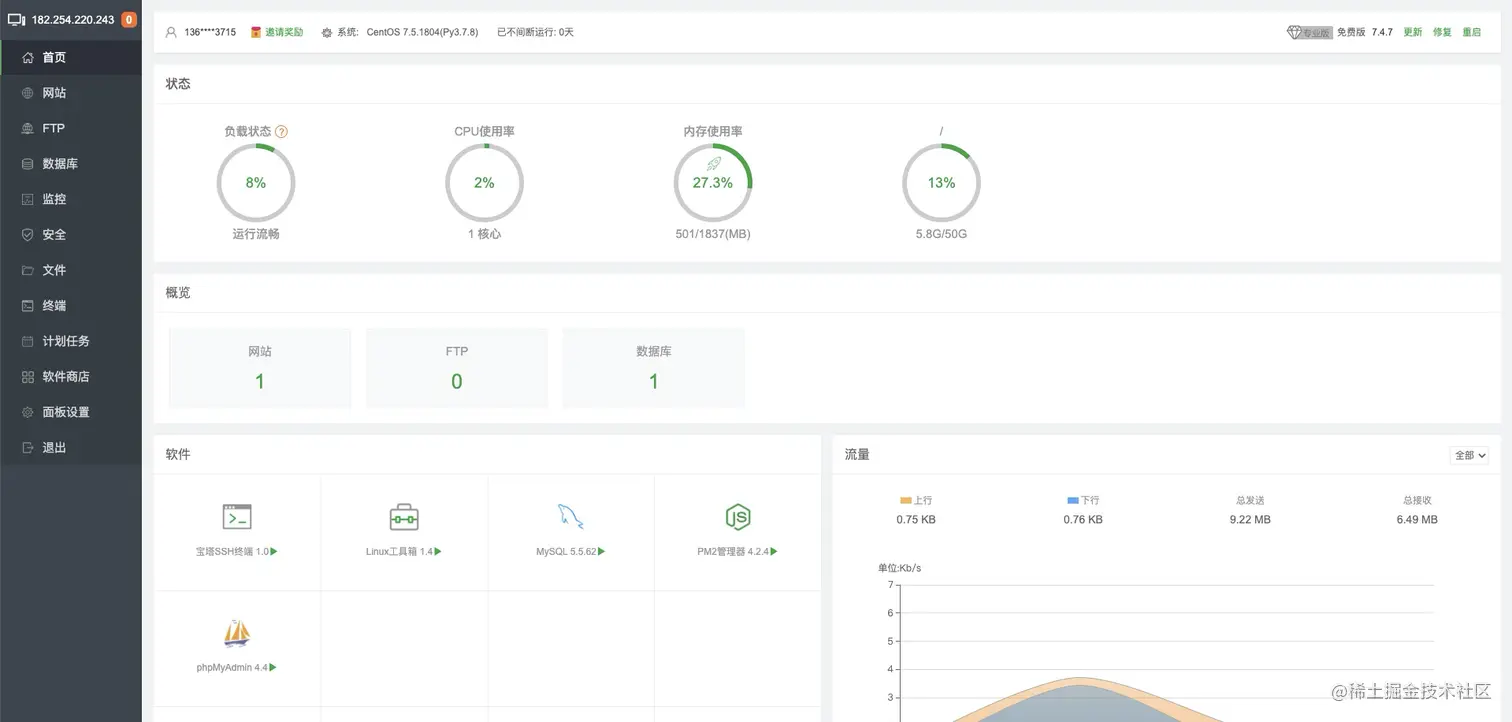Open the 全部 traffic interface dropdown
Screen dimensions: 1512x722
[1469, 455]
